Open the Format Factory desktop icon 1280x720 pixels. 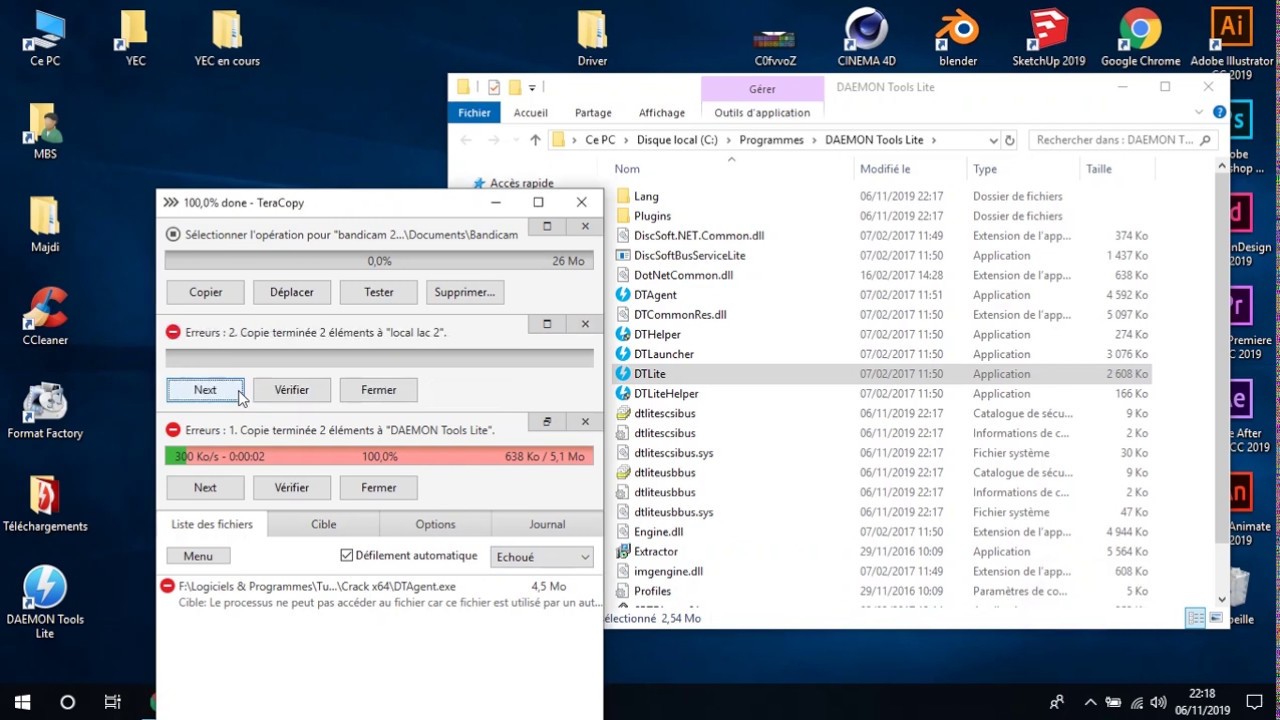[45, 410]
